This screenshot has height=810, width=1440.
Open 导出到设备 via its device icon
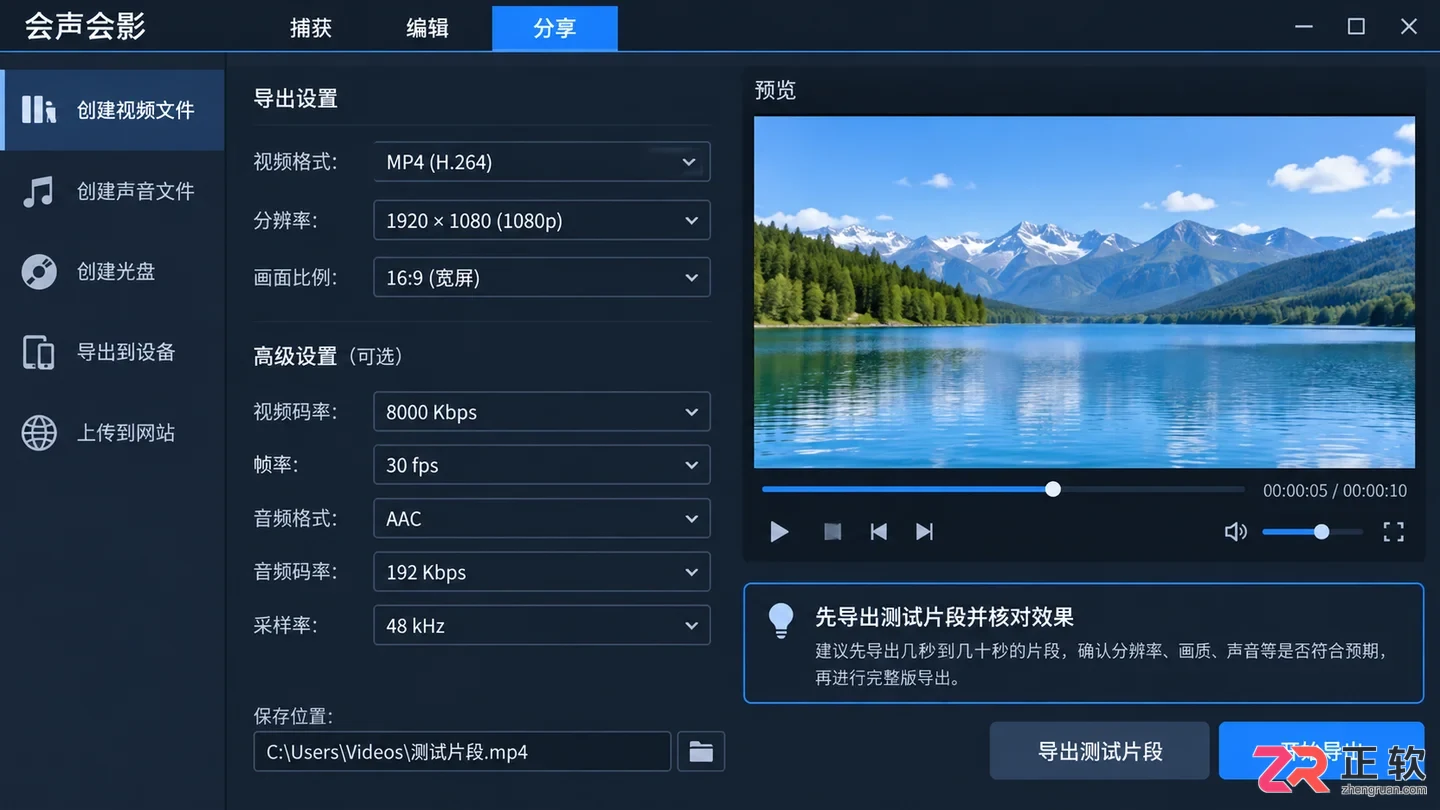pos(39,353)
